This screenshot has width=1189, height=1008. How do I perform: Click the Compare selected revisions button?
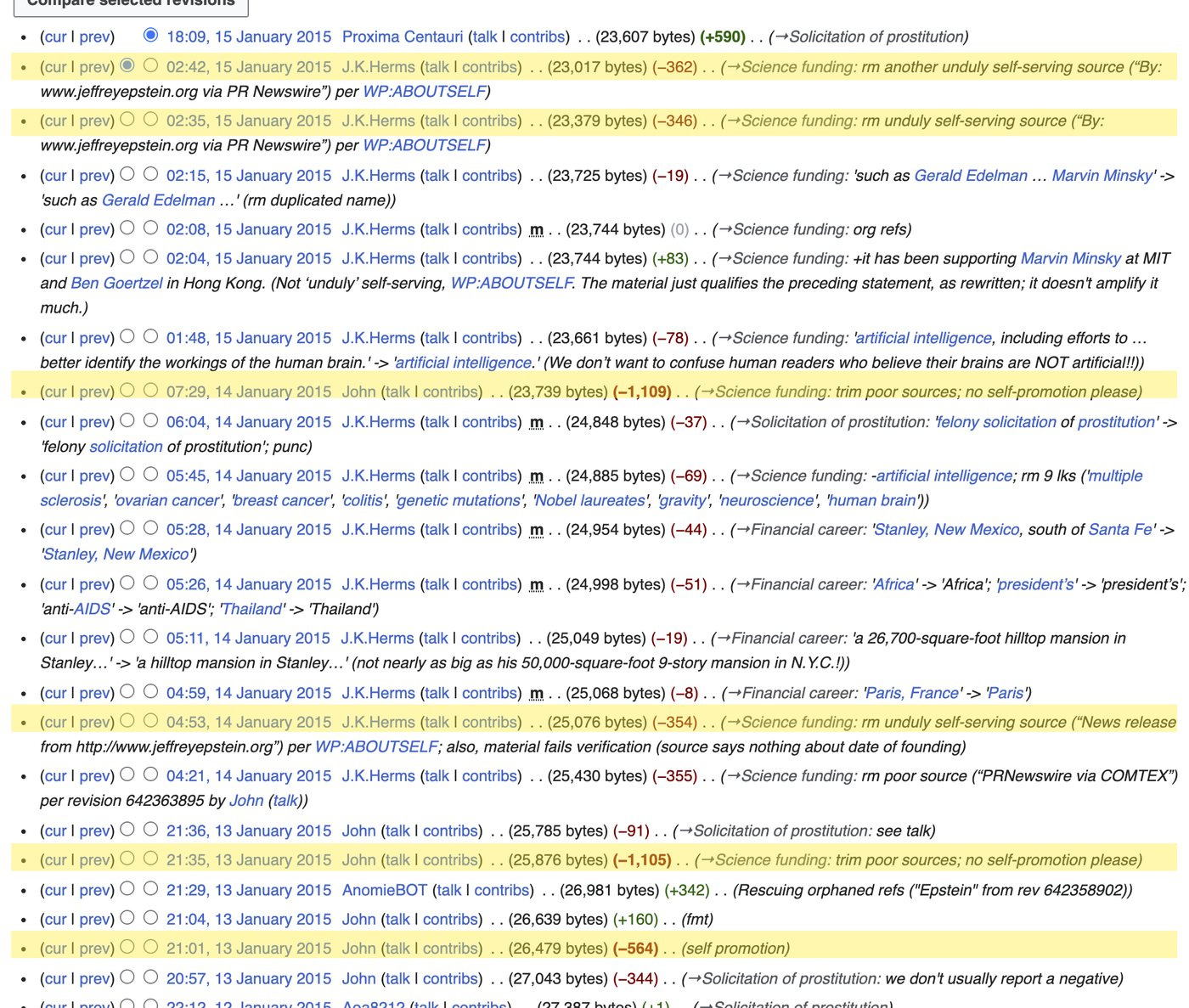tap(131, 3)
